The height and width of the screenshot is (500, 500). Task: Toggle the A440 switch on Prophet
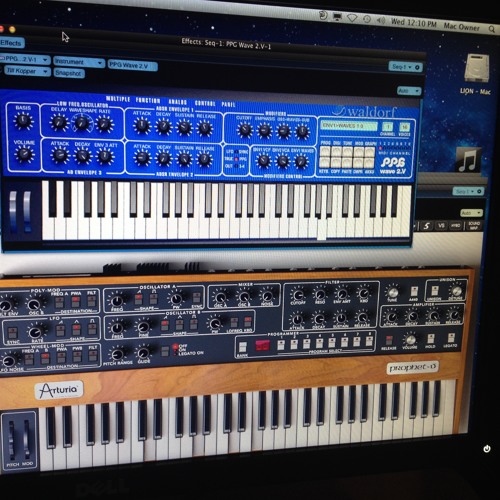[414, 291]
